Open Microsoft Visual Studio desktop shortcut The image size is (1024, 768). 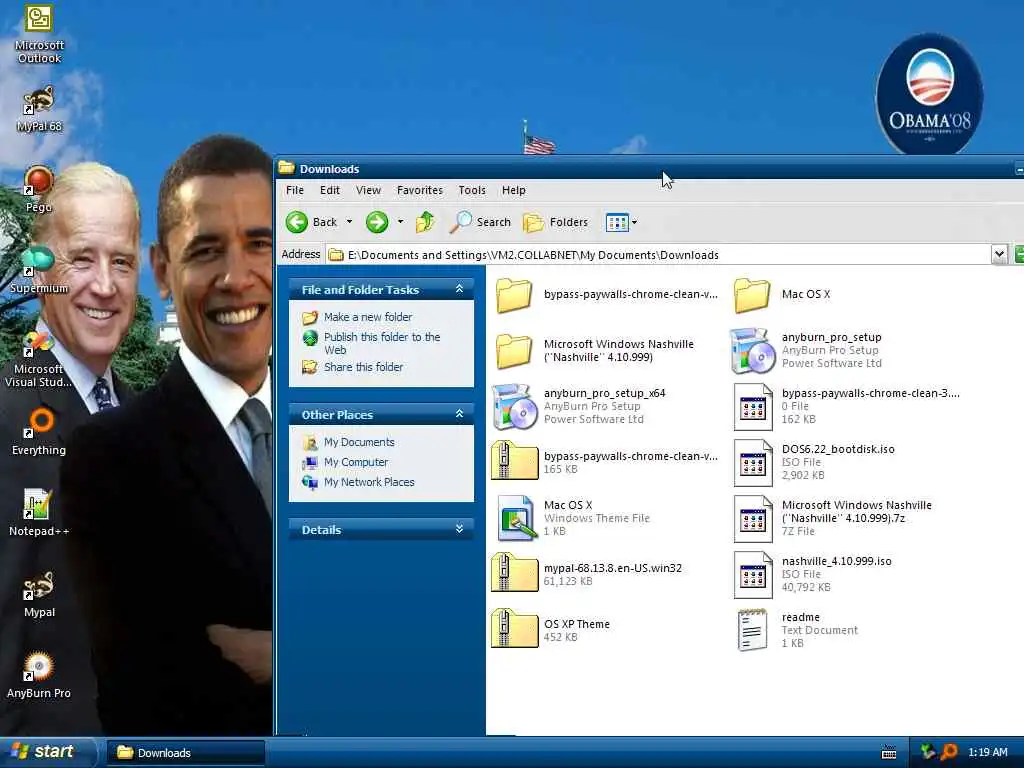pyautogui.click(x=39, y=358)
